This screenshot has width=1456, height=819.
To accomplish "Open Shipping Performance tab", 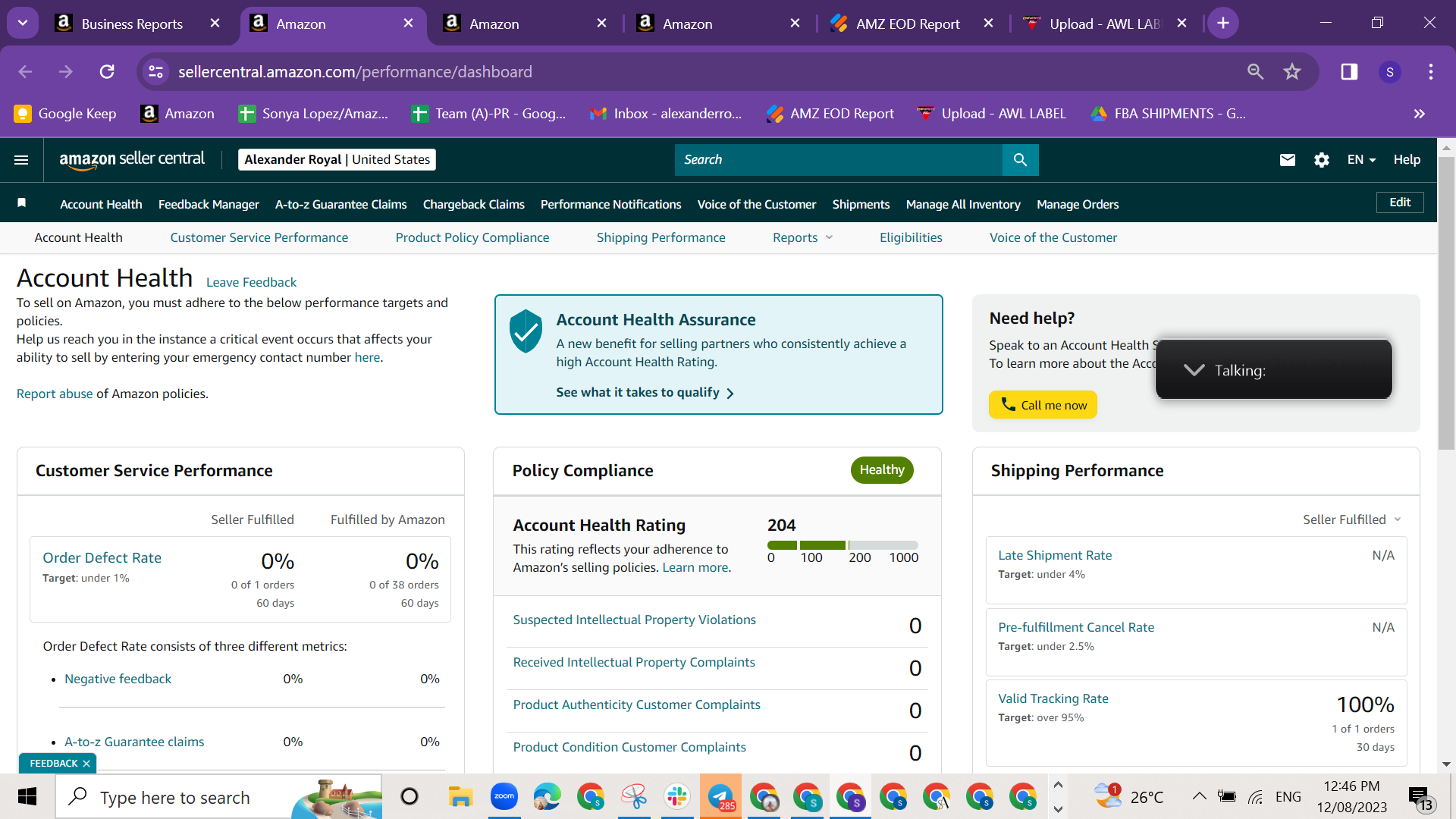I will click(x=661, y=237).
